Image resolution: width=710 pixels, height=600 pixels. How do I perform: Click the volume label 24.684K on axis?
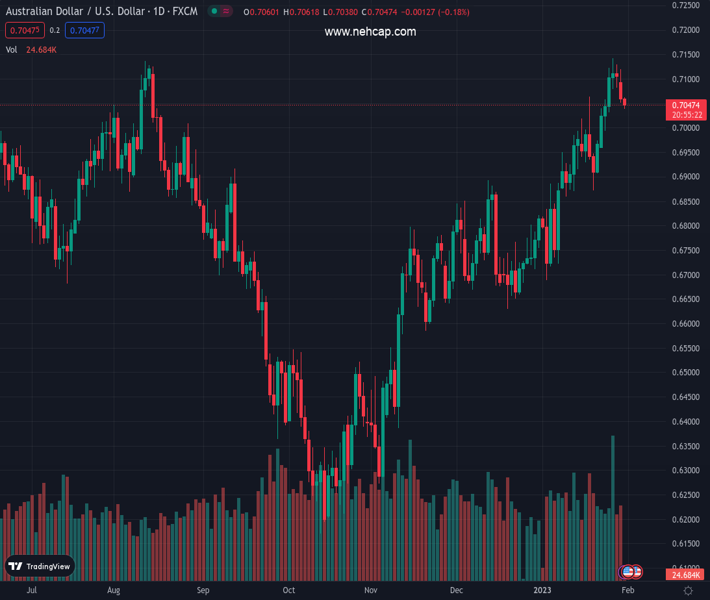click(x=687, y=575)
